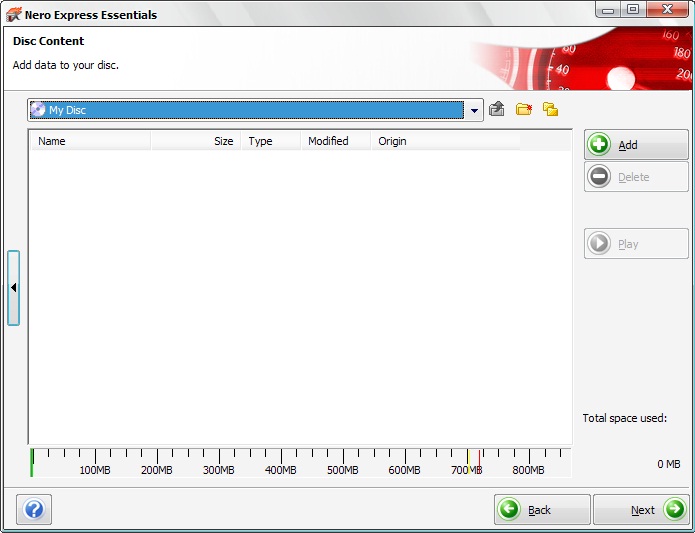Select the My Disc path field
This screenshot has width=695, height=533.
(246, 110)
